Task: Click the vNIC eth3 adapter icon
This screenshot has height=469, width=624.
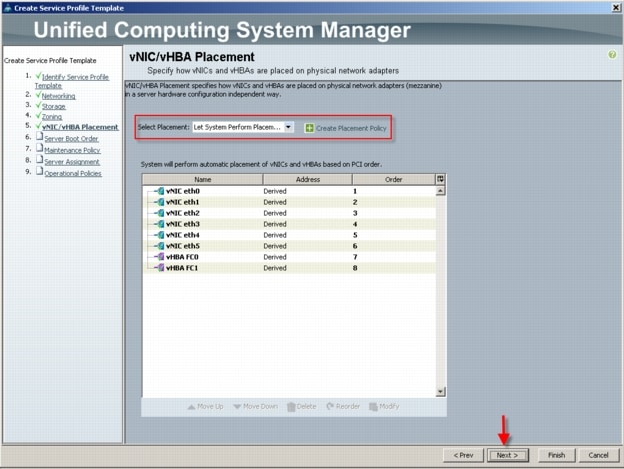Action: pos(161,224)
